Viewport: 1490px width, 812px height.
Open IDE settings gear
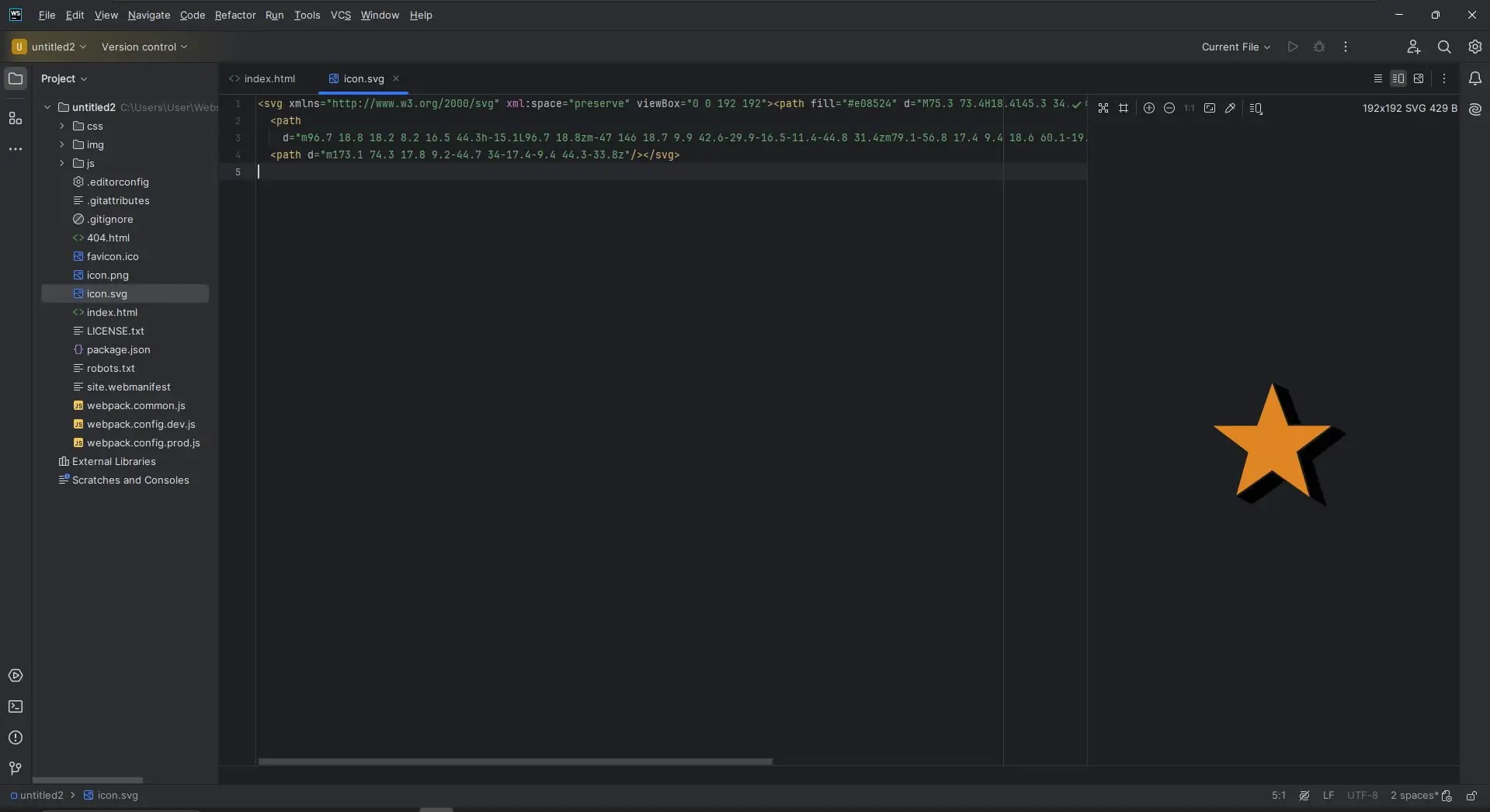(x=1475, y=47)
